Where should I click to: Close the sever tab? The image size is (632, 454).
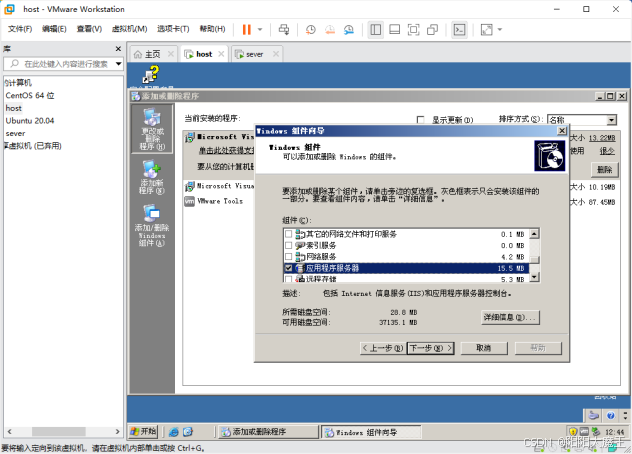(276, 54)
